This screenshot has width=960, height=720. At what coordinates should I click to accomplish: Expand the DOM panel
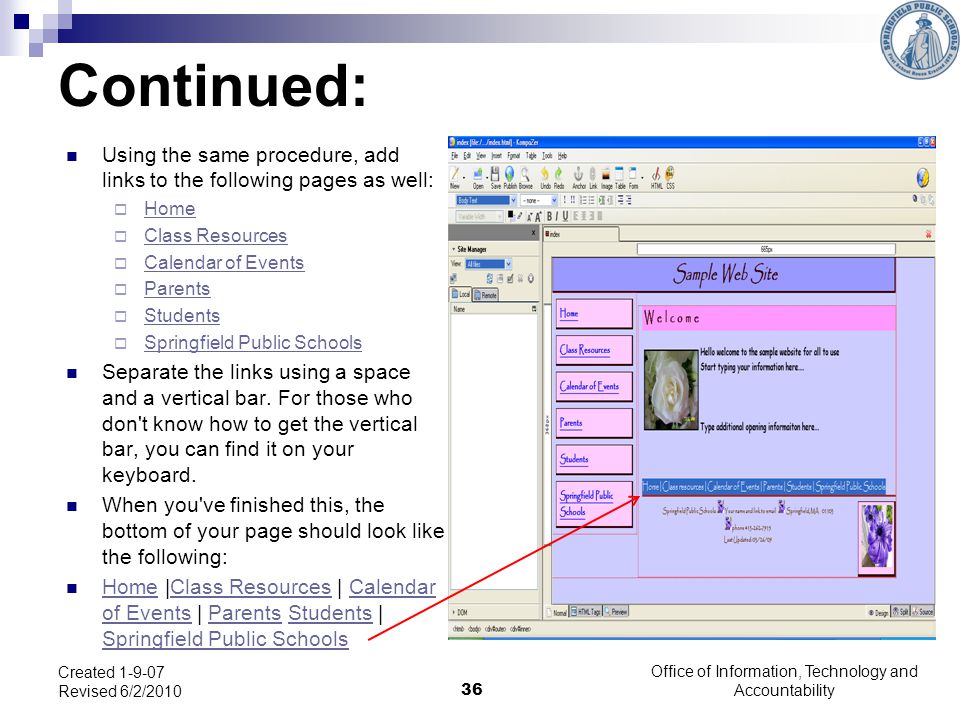click(459, 612)
